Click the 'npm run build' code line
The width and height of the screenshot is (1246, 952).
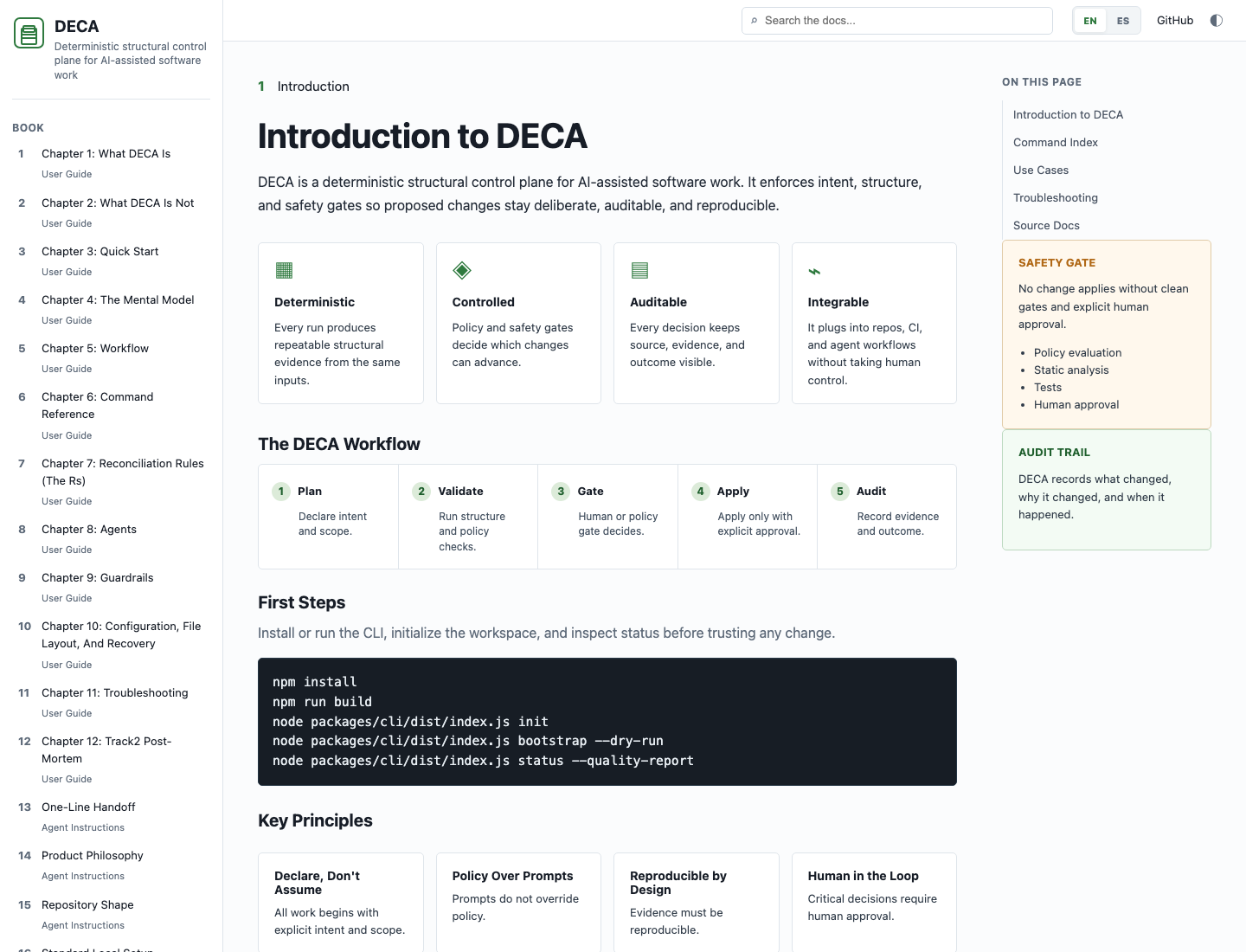(x=322, y=702)
